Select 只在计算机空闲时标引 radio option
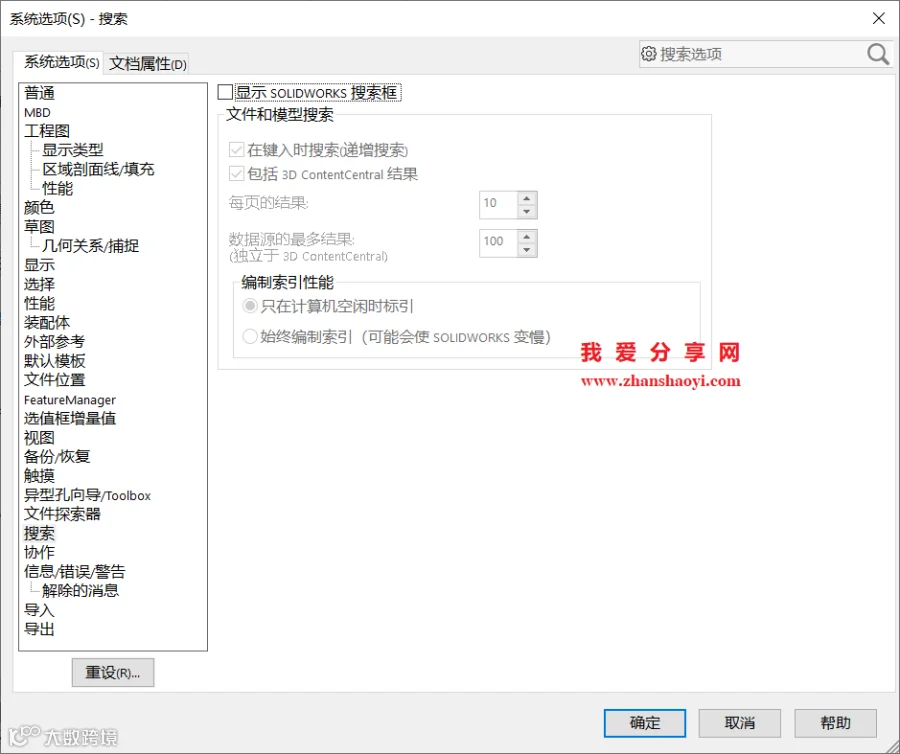The width and height of the screenshot is (900, 754). 250,306
